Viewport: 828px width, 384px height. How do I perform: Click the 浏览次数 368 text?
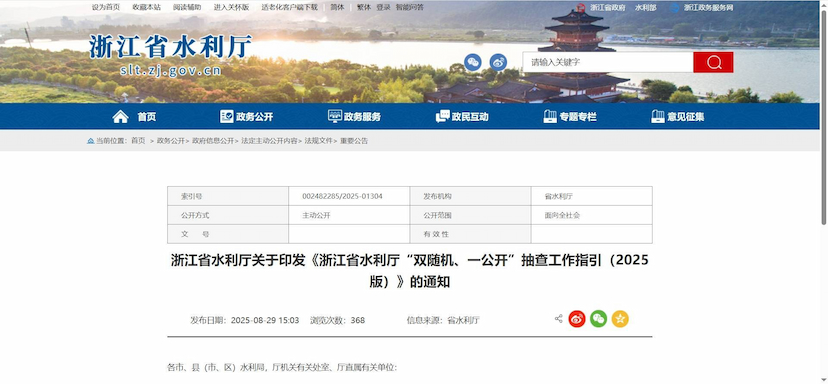pos(337,320)
